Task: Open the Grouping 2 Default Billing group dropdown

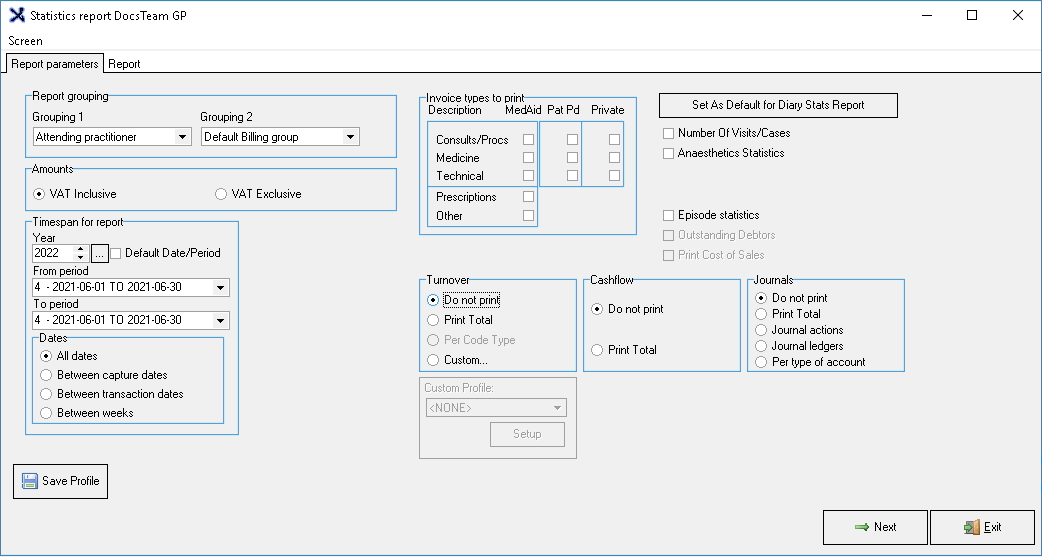Action: [350, 137]
